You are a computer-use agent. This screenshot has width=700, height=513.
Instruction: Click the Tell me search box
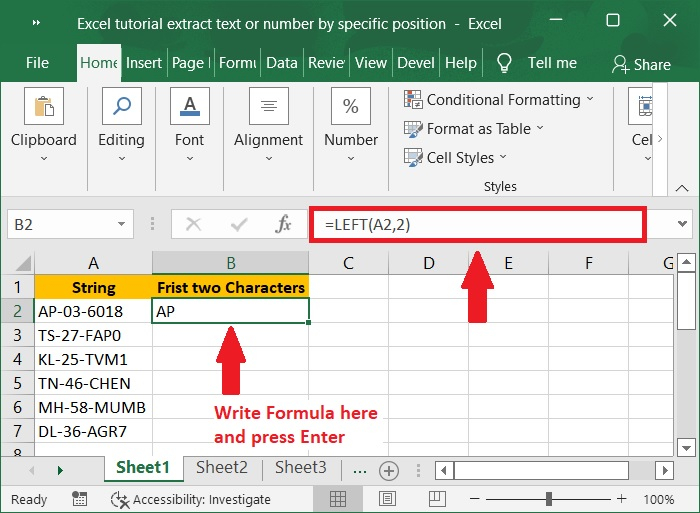pyautogui.click(x=552, y=63)
